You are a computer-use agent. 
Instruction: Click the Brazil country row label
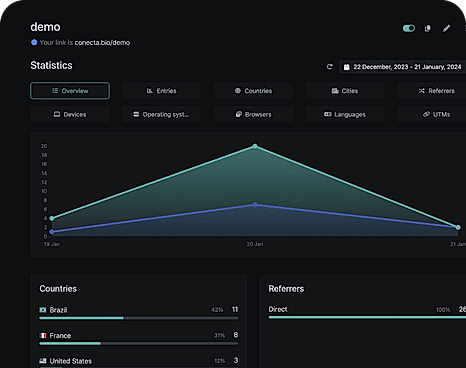[58, 310]
